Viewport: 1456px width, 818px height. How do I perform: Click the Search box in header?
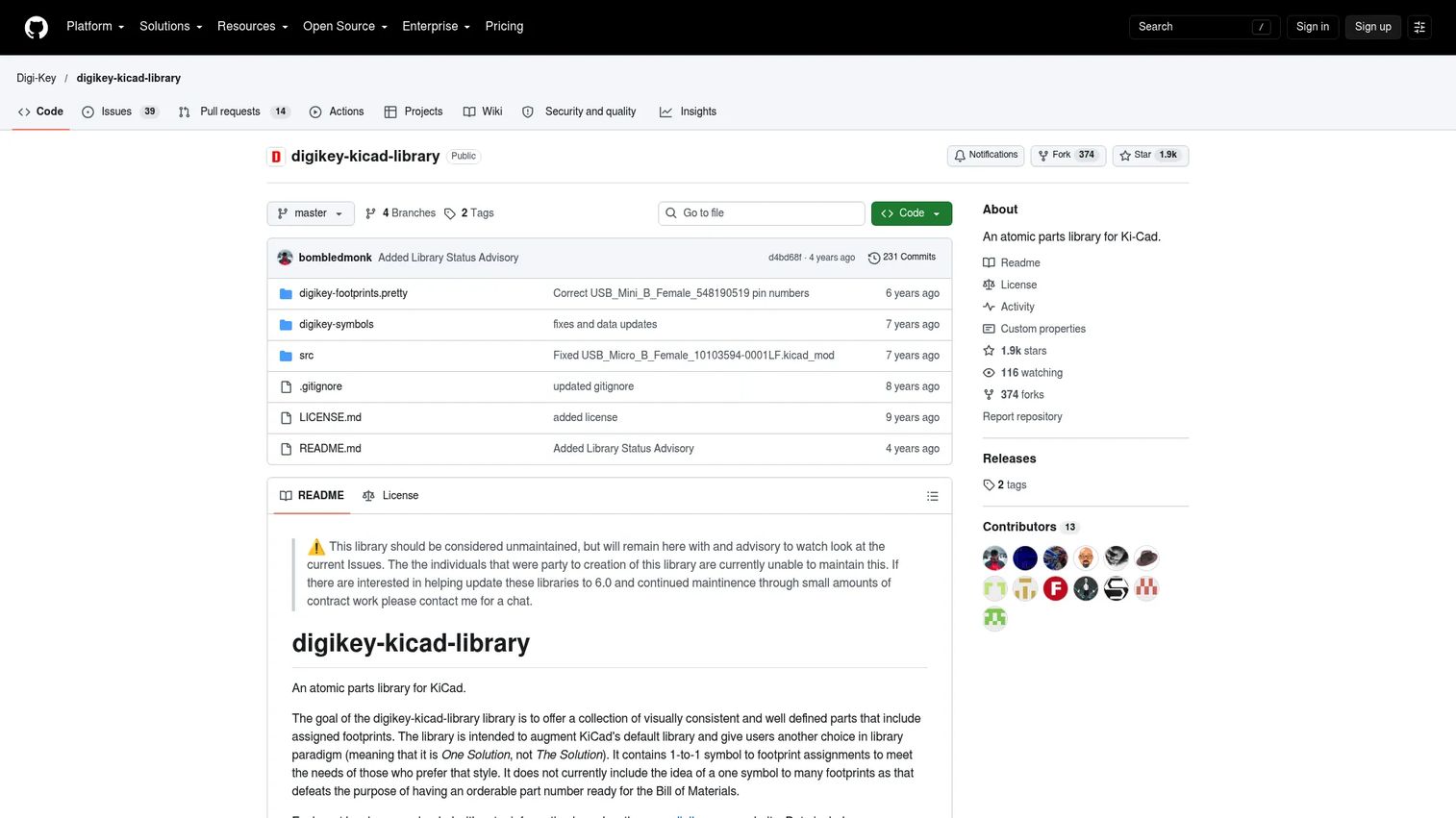1204,27
